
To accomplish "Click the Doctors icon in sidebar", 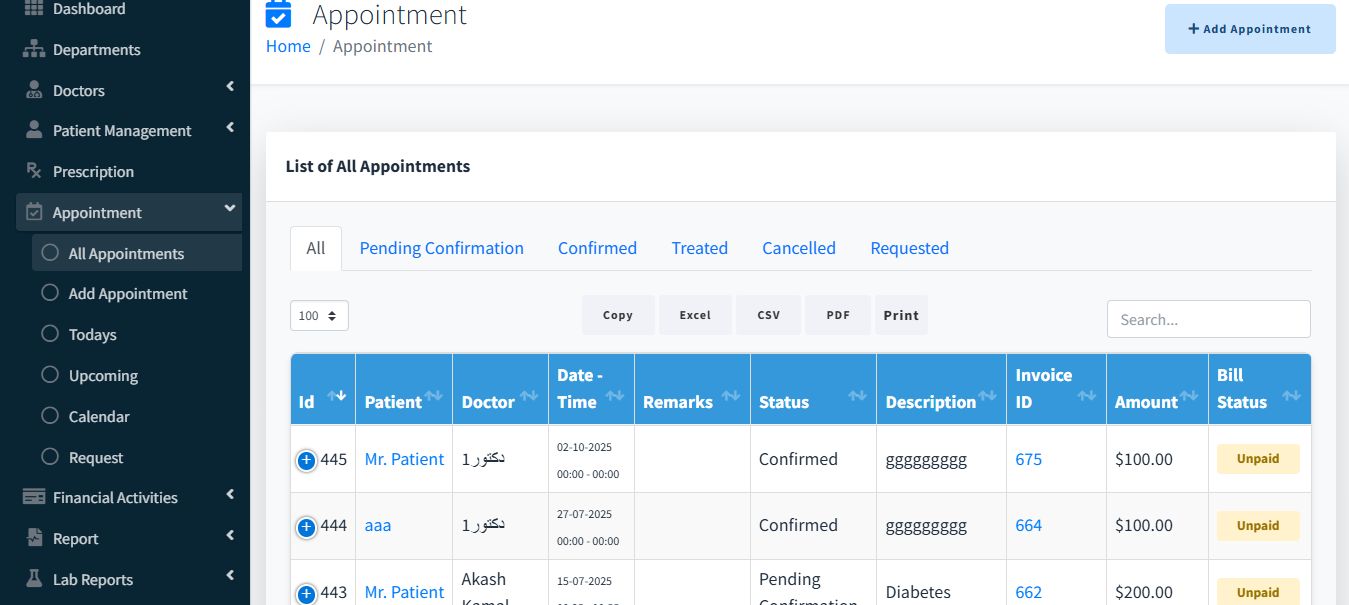I will coord(34,90).
